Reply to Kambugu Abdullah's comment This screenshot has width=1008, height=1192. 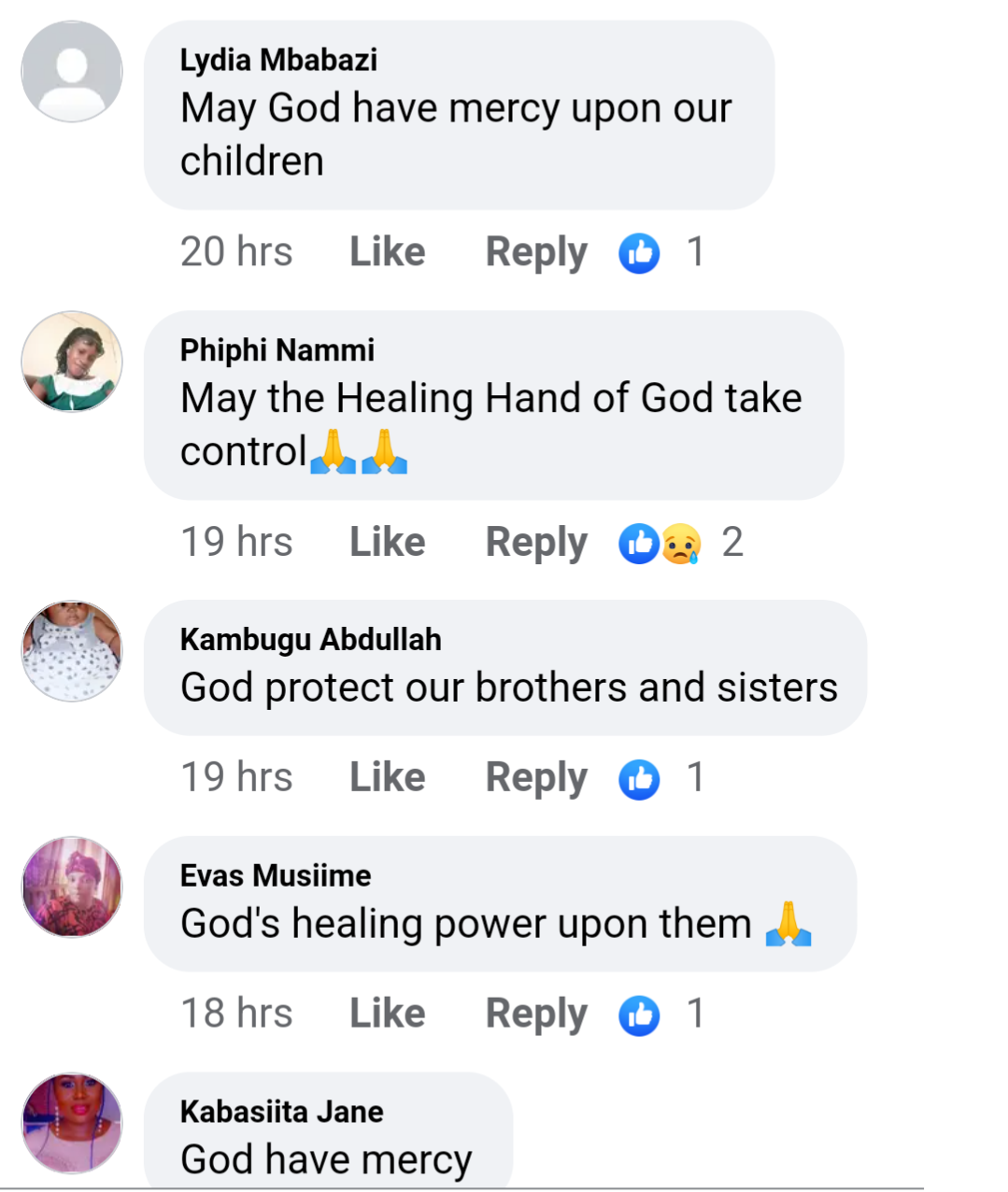point(536,778)
